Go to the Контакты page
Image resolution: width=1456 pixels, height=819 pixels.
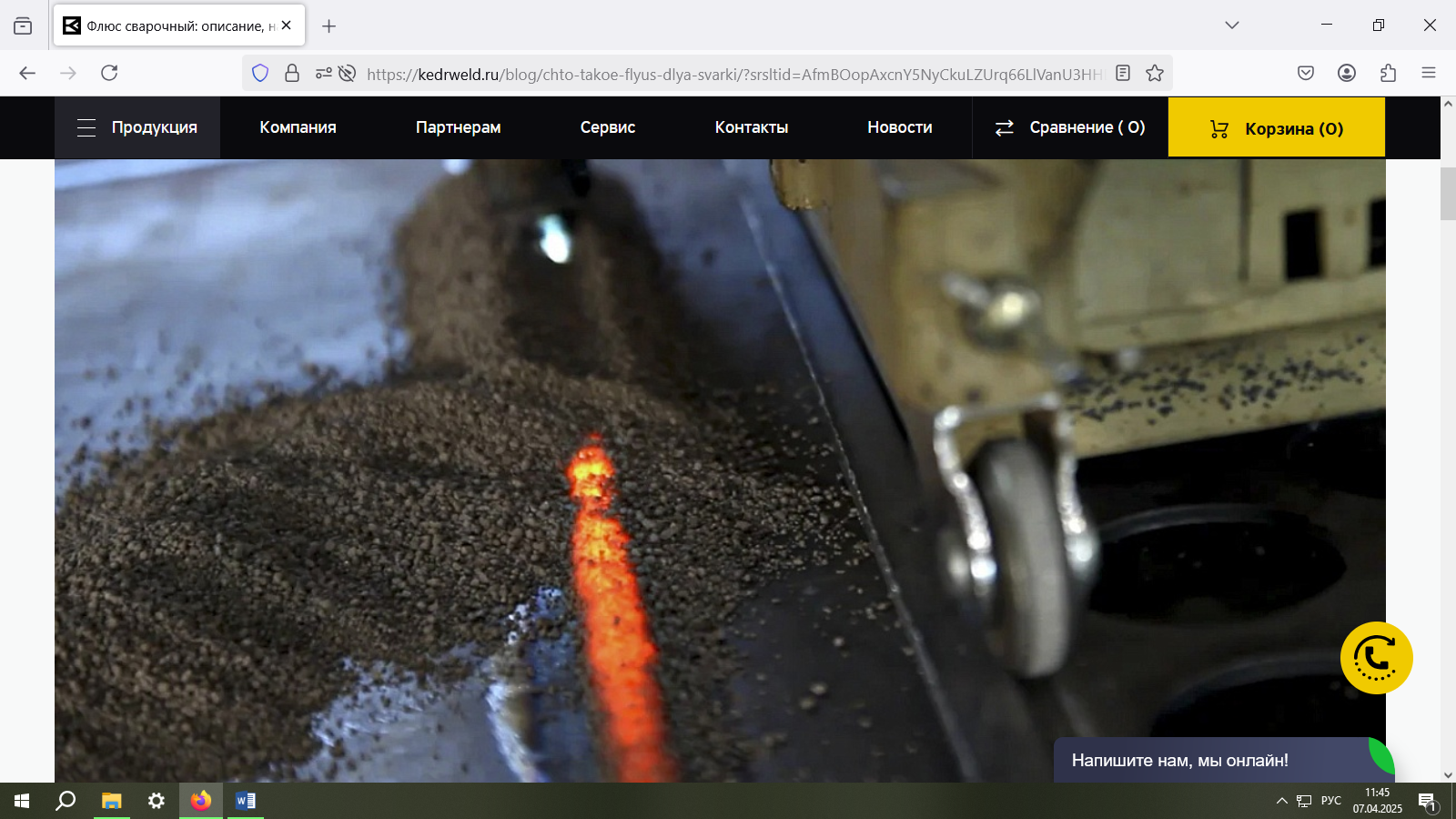[x=751, y=128]
